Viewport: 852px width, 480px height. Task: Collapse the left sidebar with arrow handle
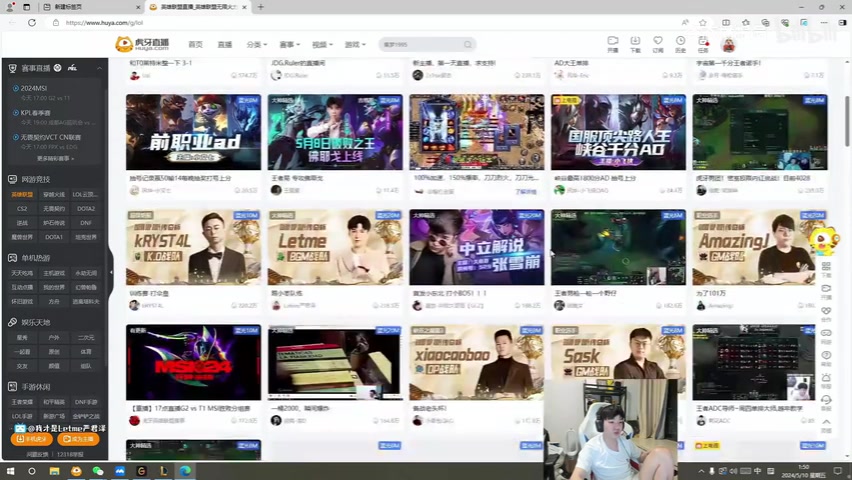111,272
